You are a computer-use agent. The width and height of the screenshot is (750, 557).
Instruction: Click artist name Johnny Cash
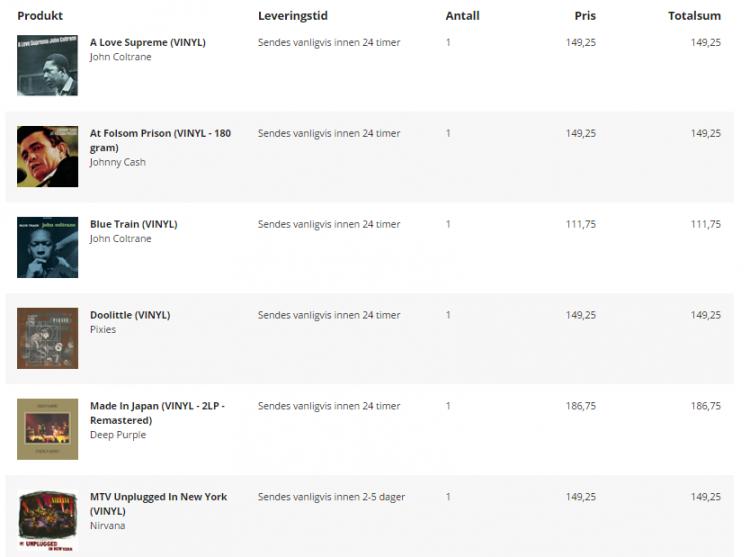point(118,162)
